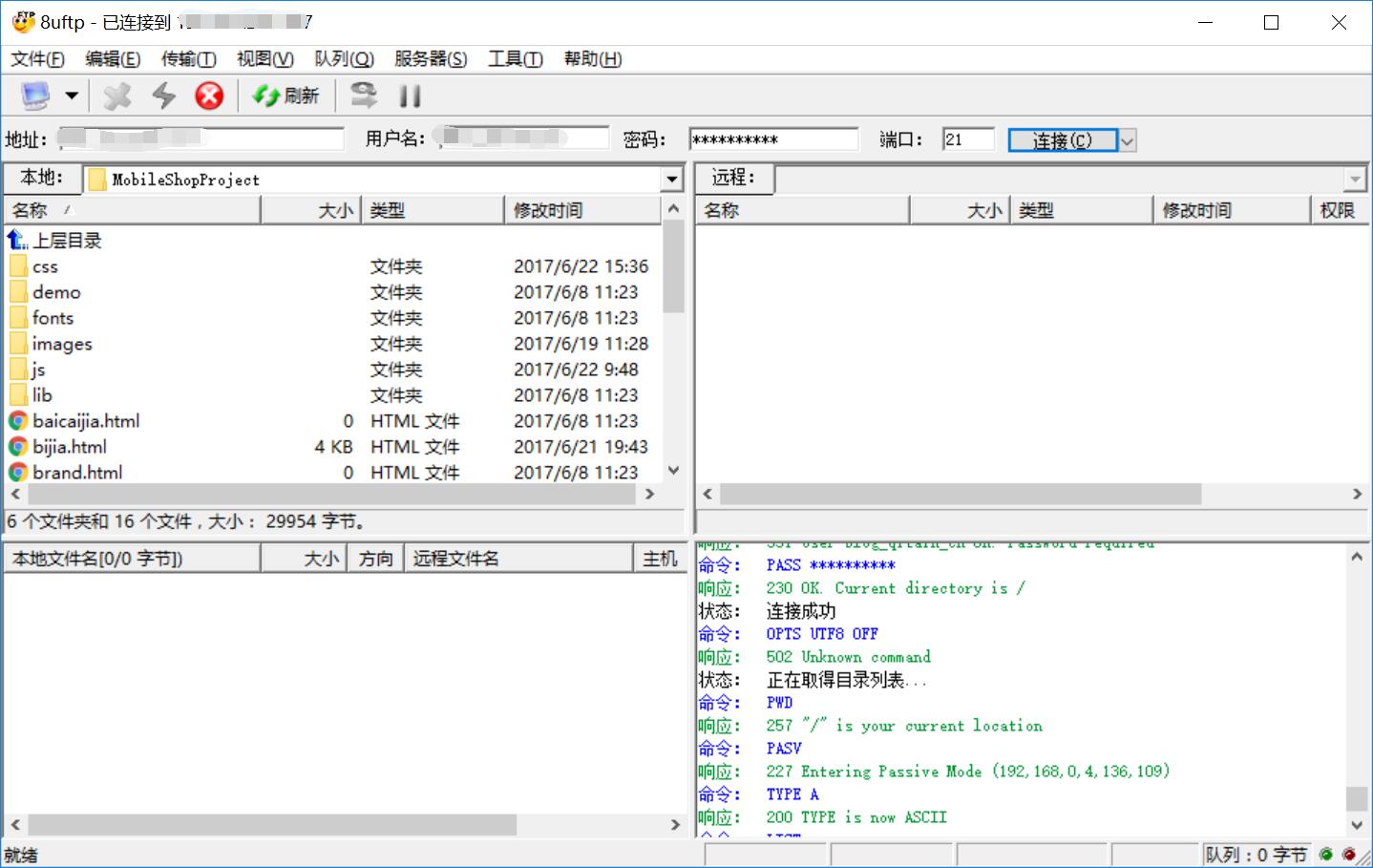Screen dimensions: 1373x868
Task: Click the 连接成功 status log line
Action: point(800,611)
